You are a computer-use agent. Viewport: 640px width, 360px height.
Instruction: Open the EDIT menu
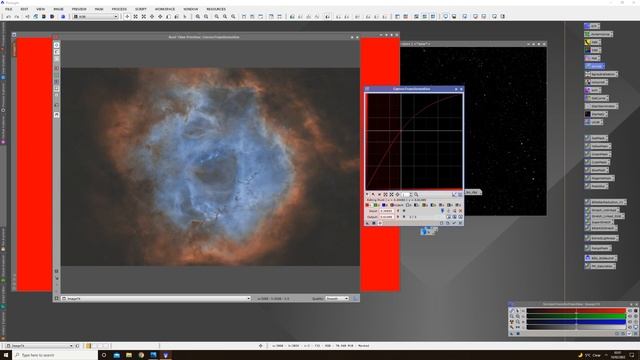(x=24, y=9)
